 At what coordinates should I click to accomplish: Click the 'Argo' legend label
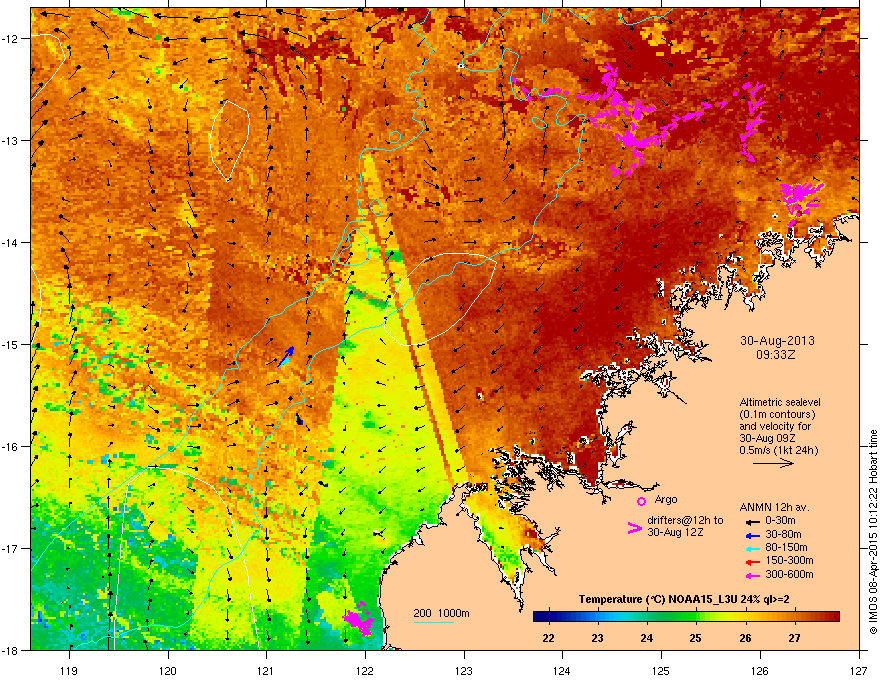coord(666,499)
